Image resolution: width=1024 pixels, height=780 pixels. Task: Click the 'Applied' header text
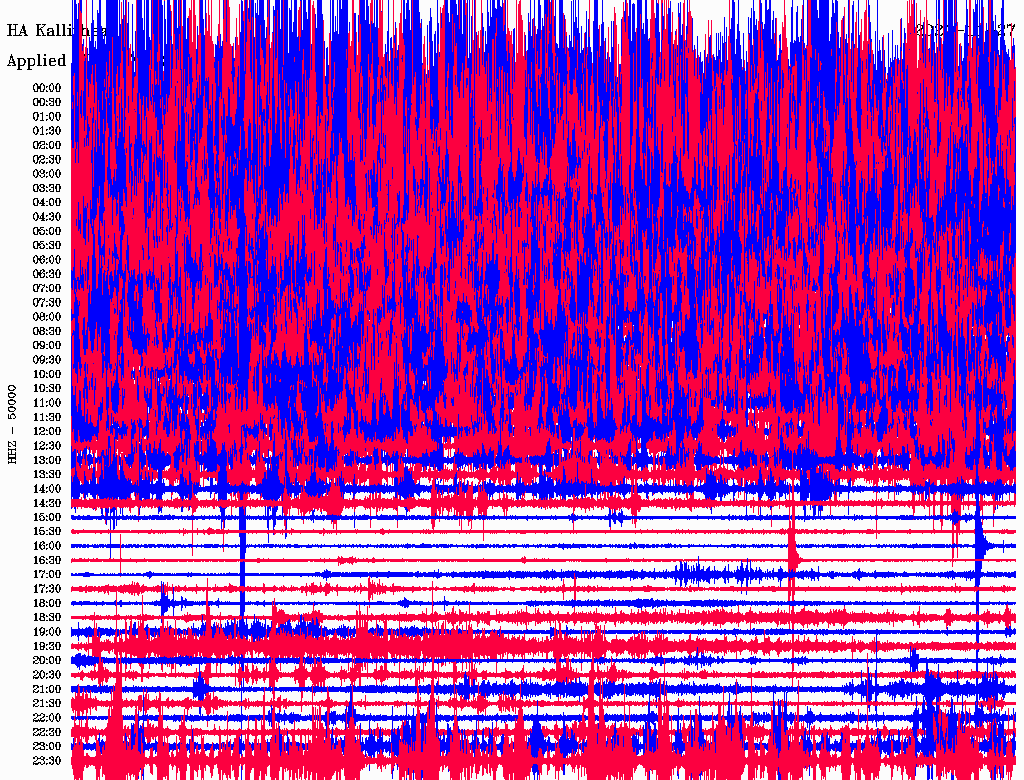(37, 61)
